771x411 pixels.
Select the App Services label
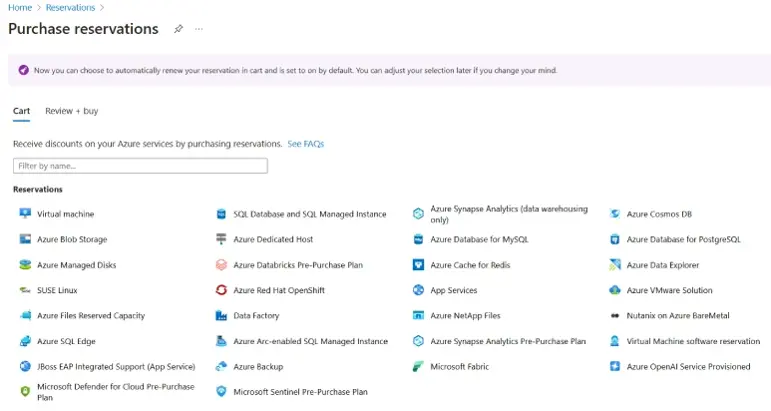tap(453, 291)
